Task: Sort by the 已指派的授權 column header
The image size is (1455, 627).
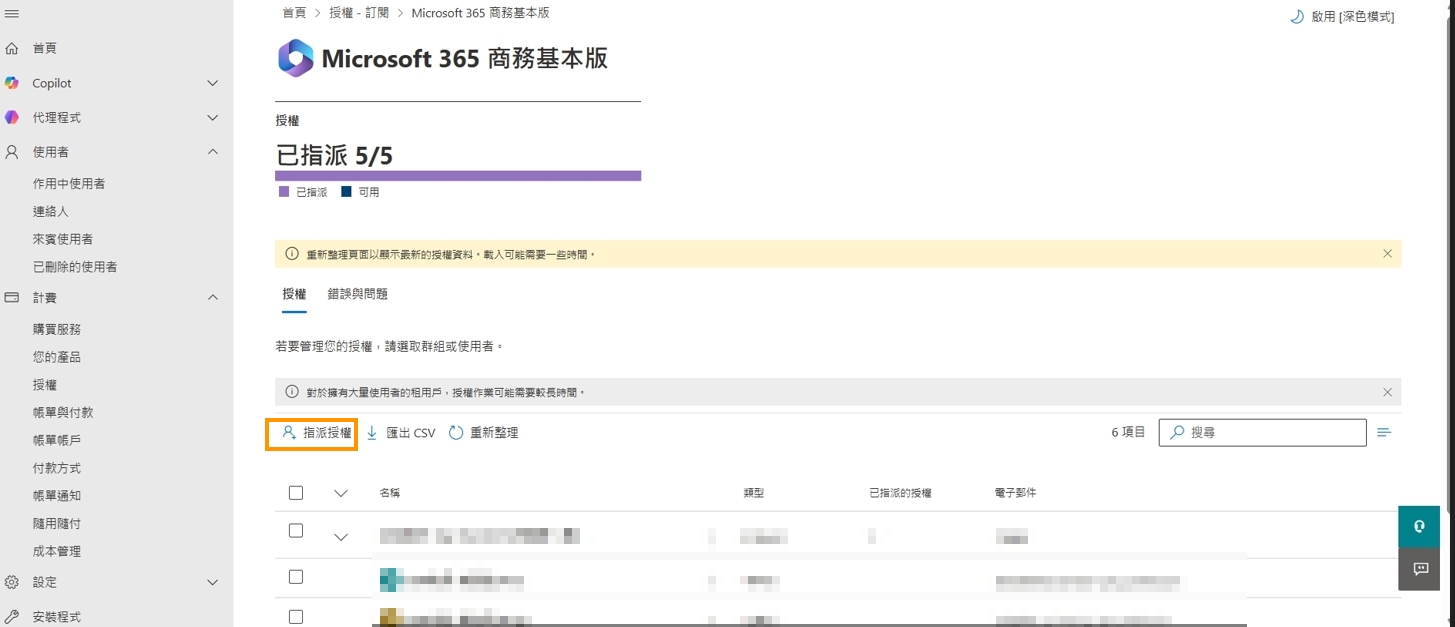Action: coord(900,493)
